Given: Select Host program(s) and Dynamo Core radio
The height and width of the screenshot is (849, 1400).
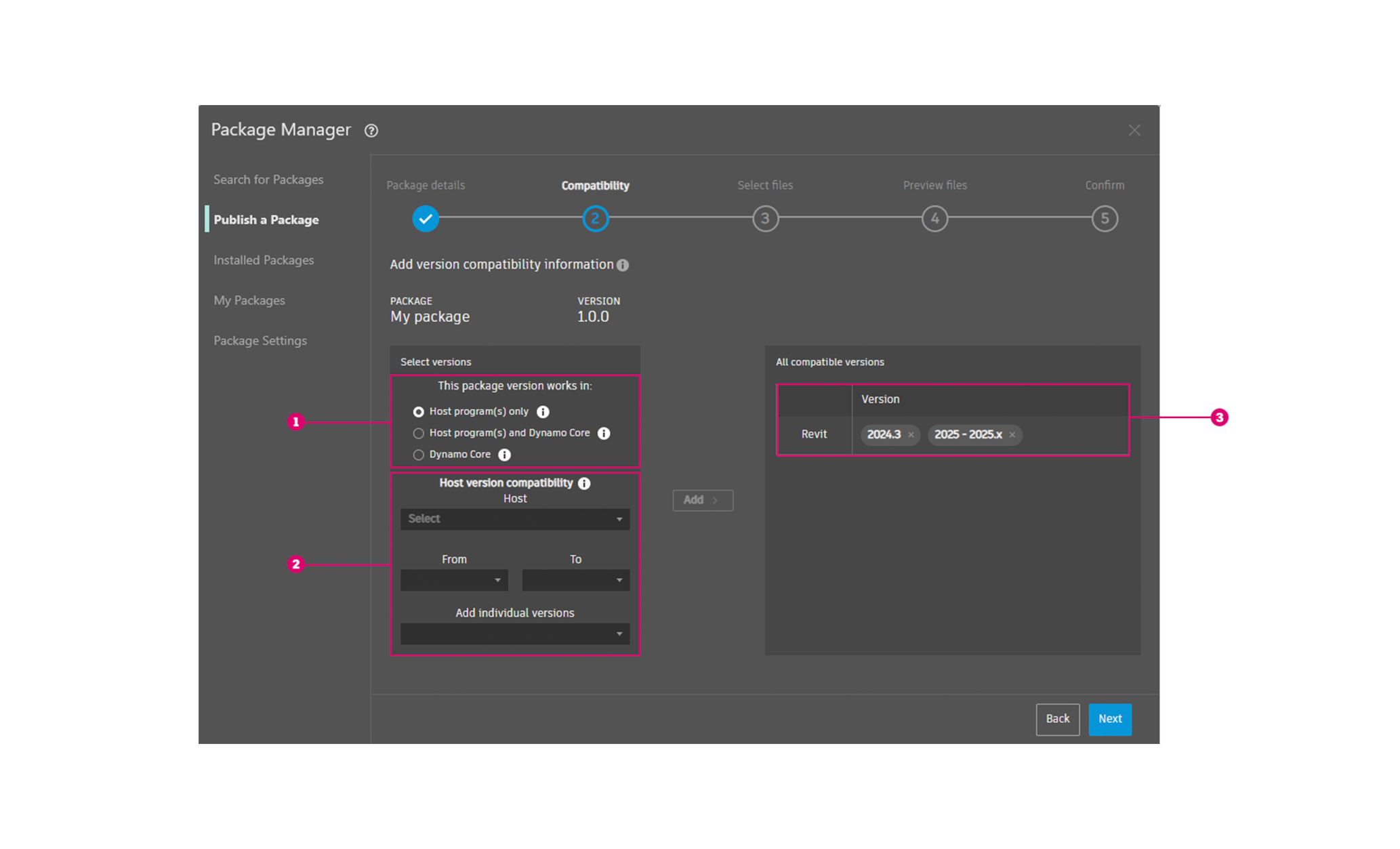Looking at the screenshot, I should [x=419, y=434].
